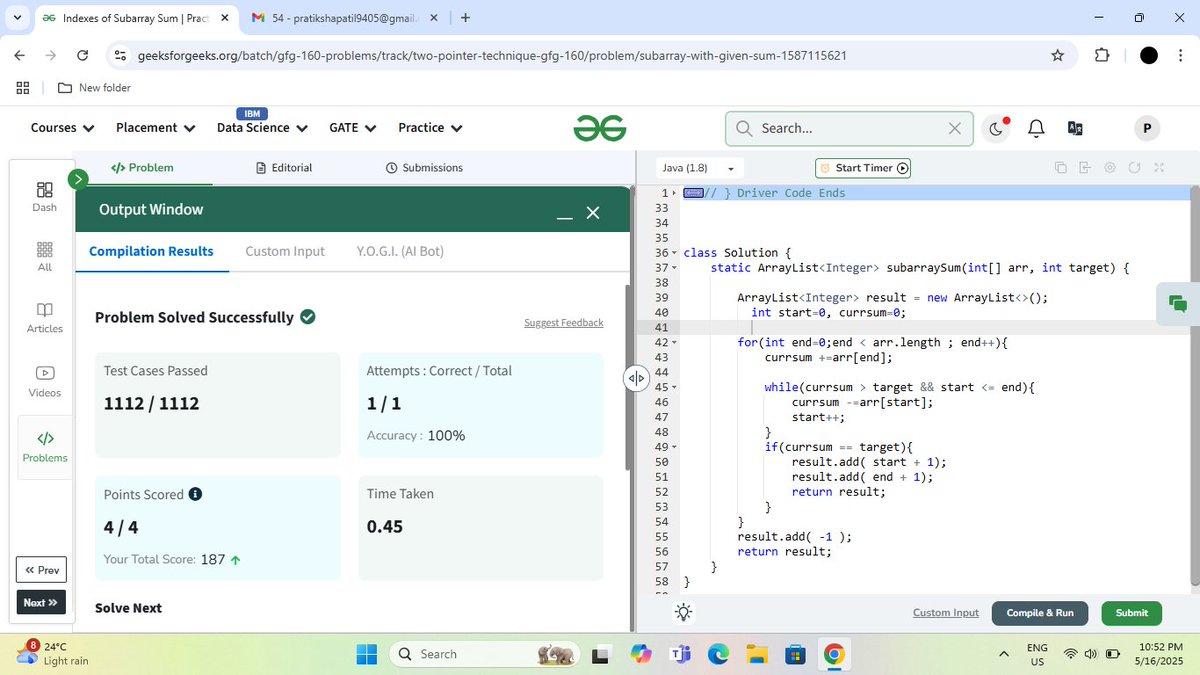This screenshot has height=675, width=1200.
Task: Click the Compile & Run button
Action: (1040, 613)
